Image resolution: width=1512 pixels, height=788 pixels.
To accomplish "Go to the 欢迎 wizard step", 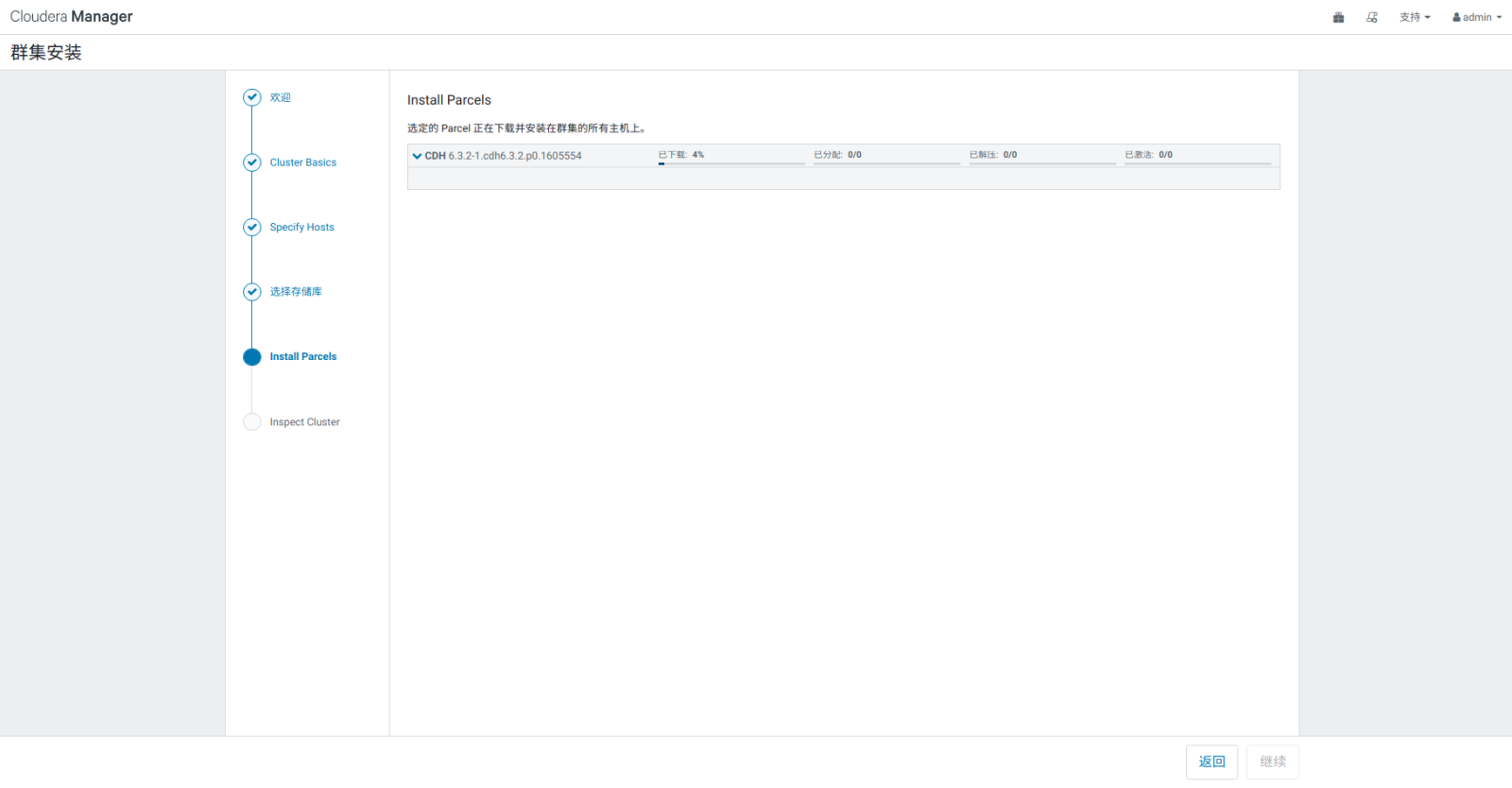I will (x=280, y=97).
